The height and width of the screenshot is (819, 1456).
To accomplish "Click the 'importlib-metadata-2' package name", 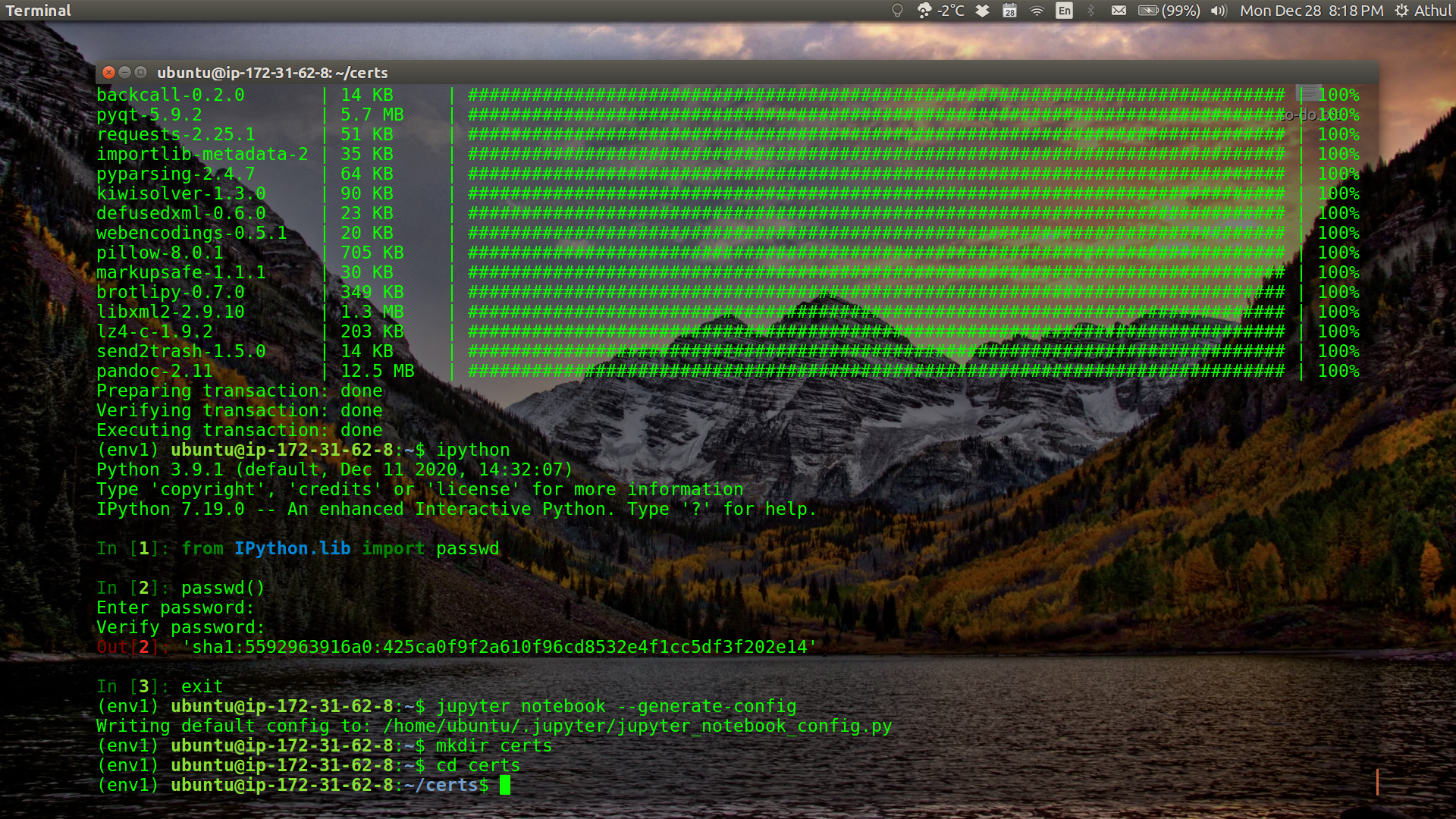I will pos(202,154).
